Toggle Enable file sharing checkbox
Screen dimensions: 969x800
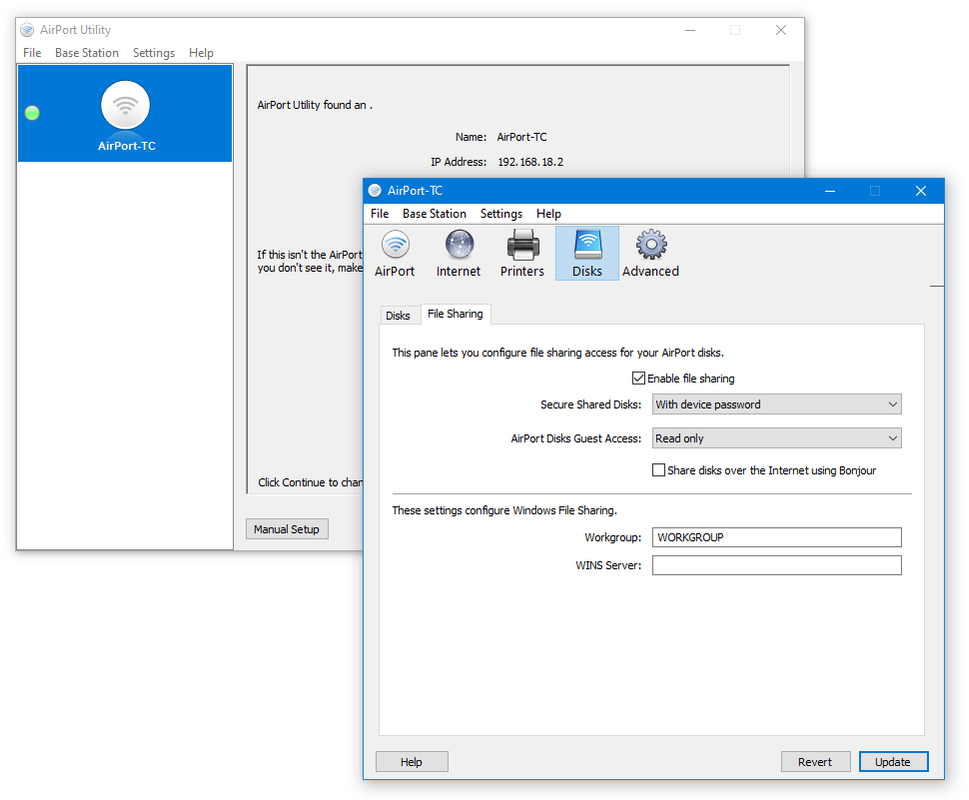638,378
